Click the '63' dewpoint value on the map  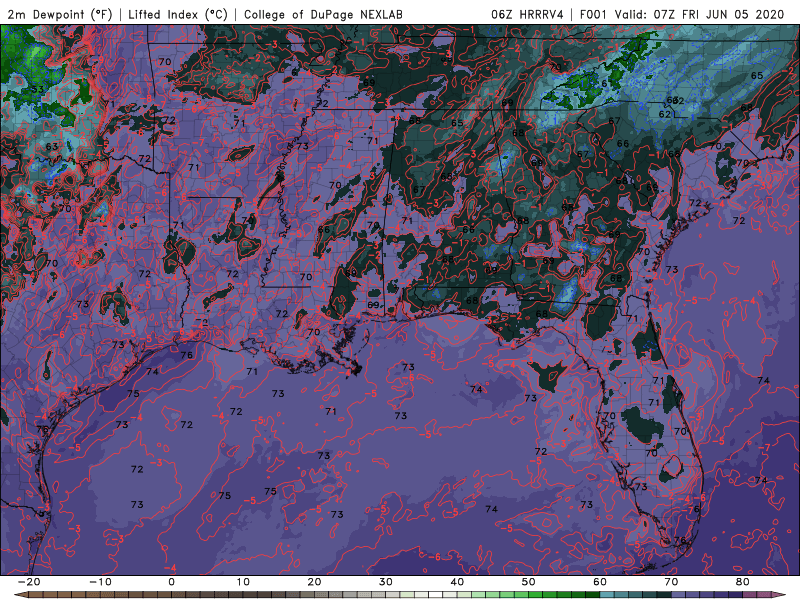pos(52,146)
